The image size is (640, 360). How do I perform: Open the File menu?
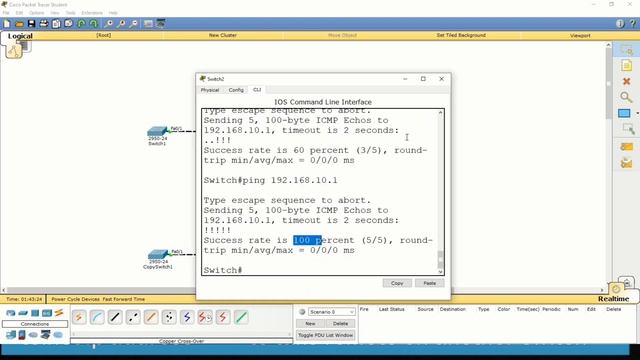click(6, 13)
